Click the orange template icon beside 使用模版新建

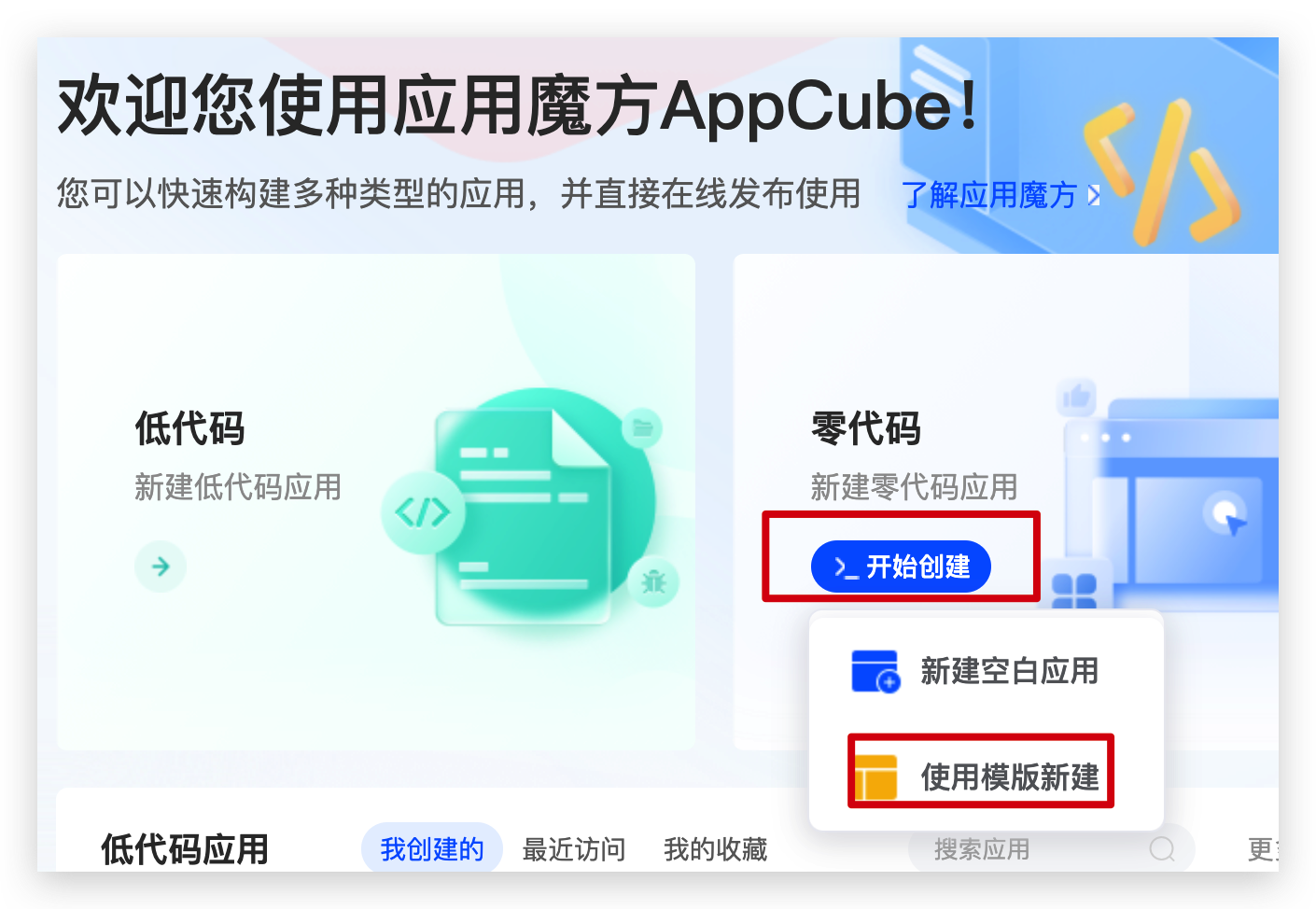click(875, 777)
